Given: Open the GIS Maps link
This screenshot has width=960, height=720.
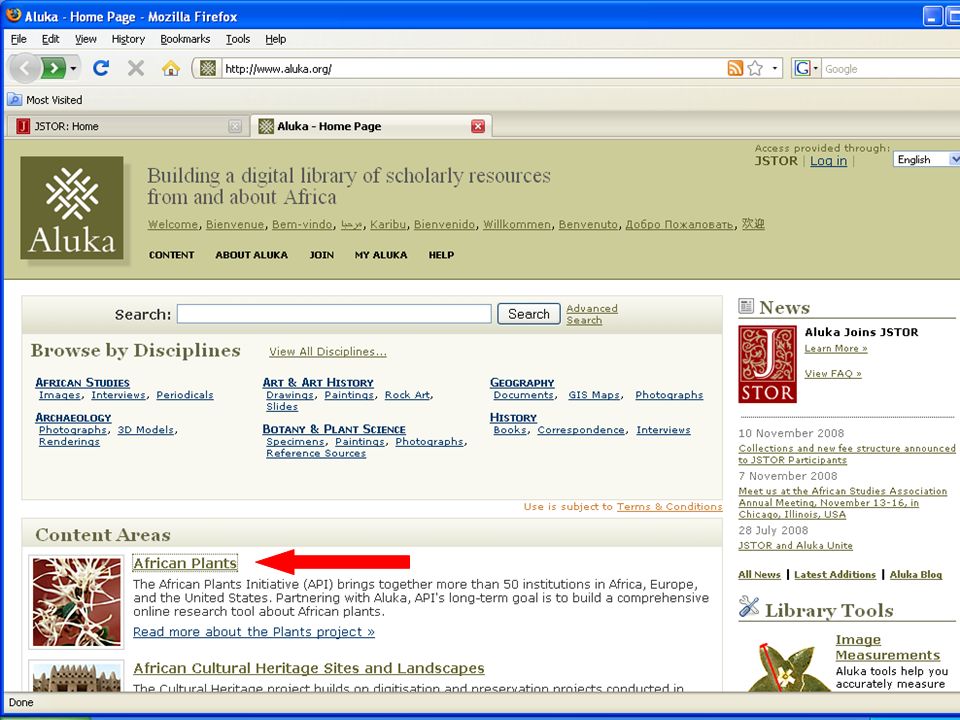Looking at the screenshot, I should (594, 395).
